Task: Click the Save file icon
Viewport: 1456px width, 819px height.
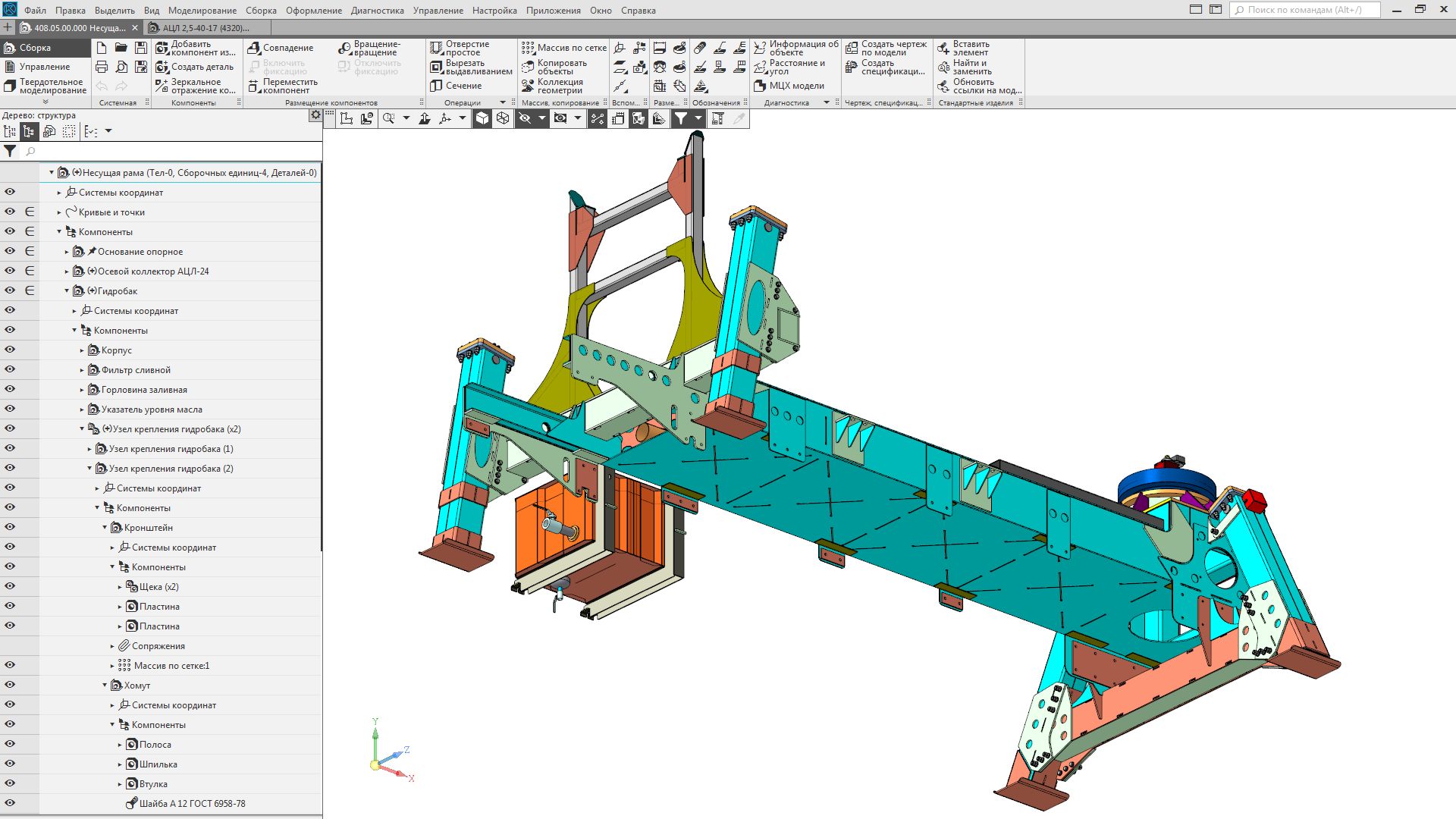Action: (x=141, y=48)
